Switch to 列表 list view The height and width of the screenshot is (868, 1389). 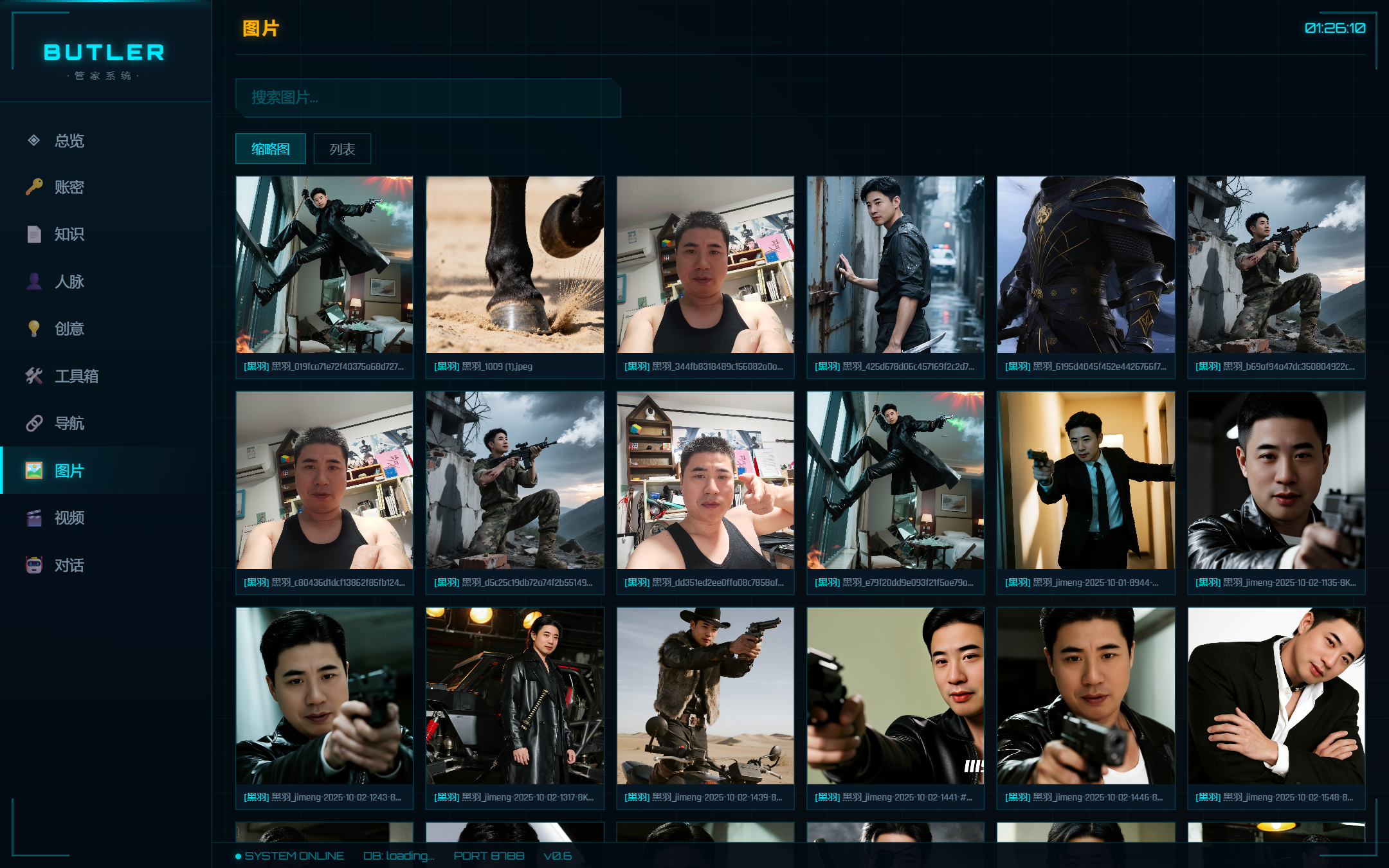(x=342, y=149)
